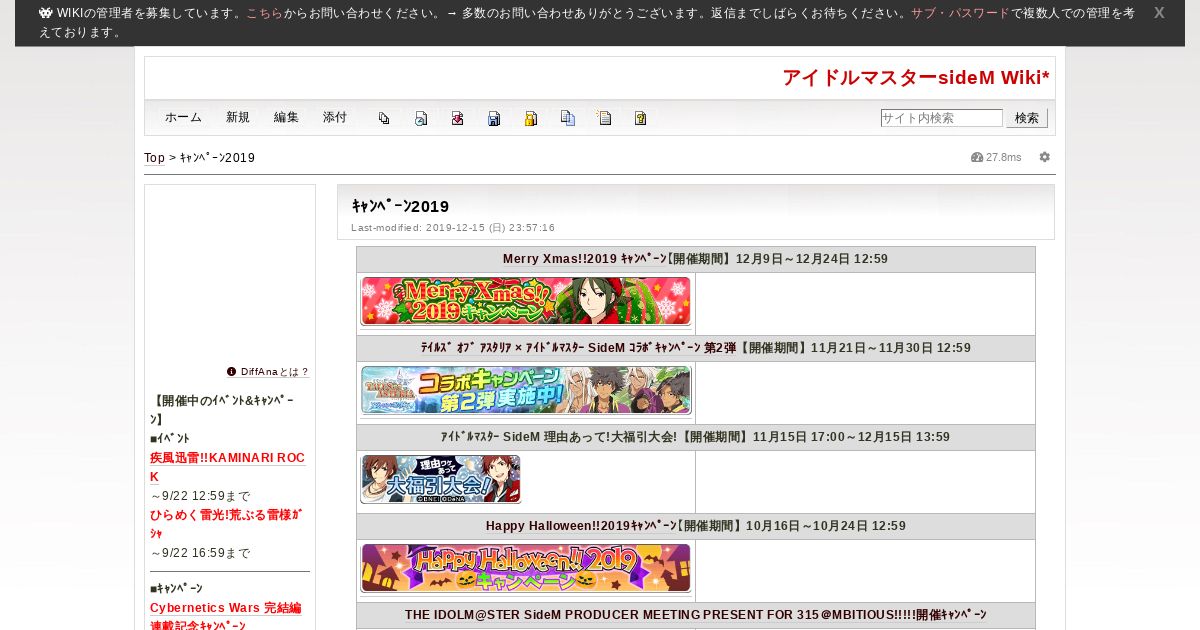Click the ～9/22 12:59まで sidebar text
Screen dimensions: 1200x630
200,496
